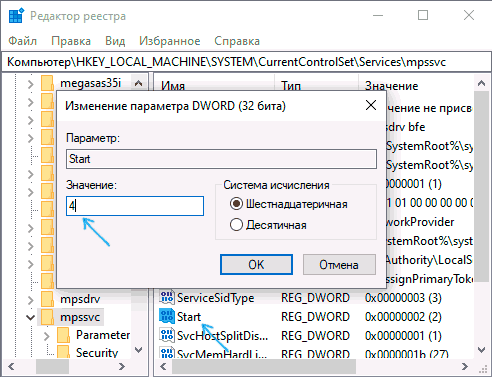Open the Вид menu
This screenshot has height=377, width=492.
[115, 41]
